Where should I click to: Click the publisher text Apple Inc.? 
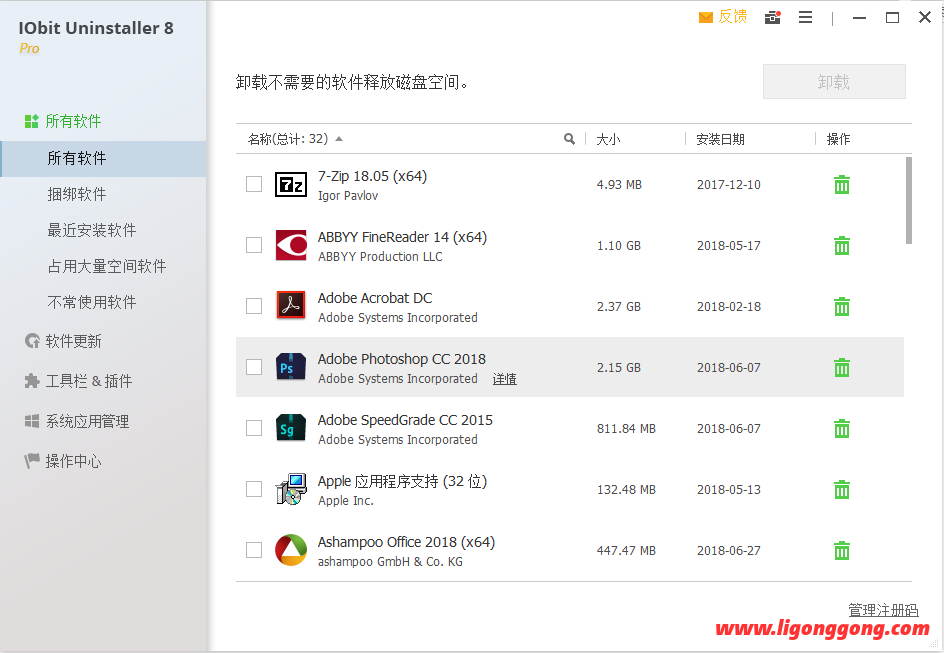pyautogui.click(x=346, y=501)
